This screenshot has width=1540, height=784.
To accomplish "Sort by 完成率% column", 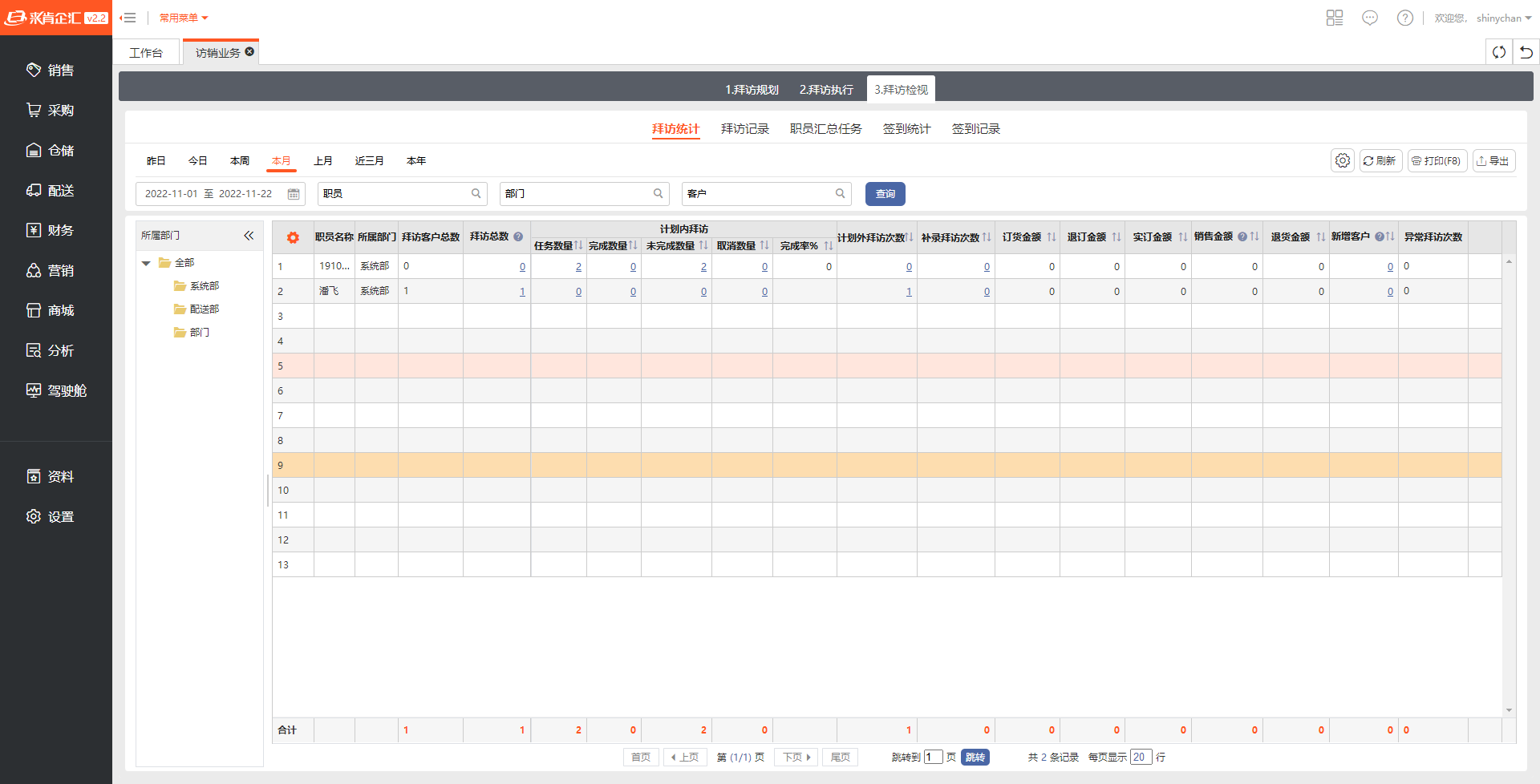I will [828, 245].
